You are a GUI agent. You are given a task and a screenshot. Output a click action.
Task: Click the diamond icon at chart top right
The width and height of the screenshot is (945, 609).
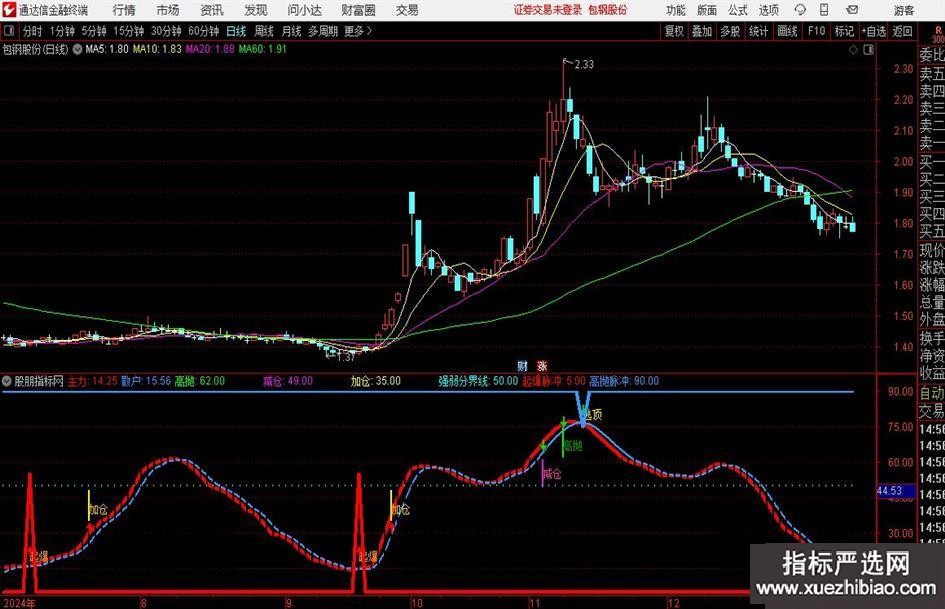pos(853,50)
